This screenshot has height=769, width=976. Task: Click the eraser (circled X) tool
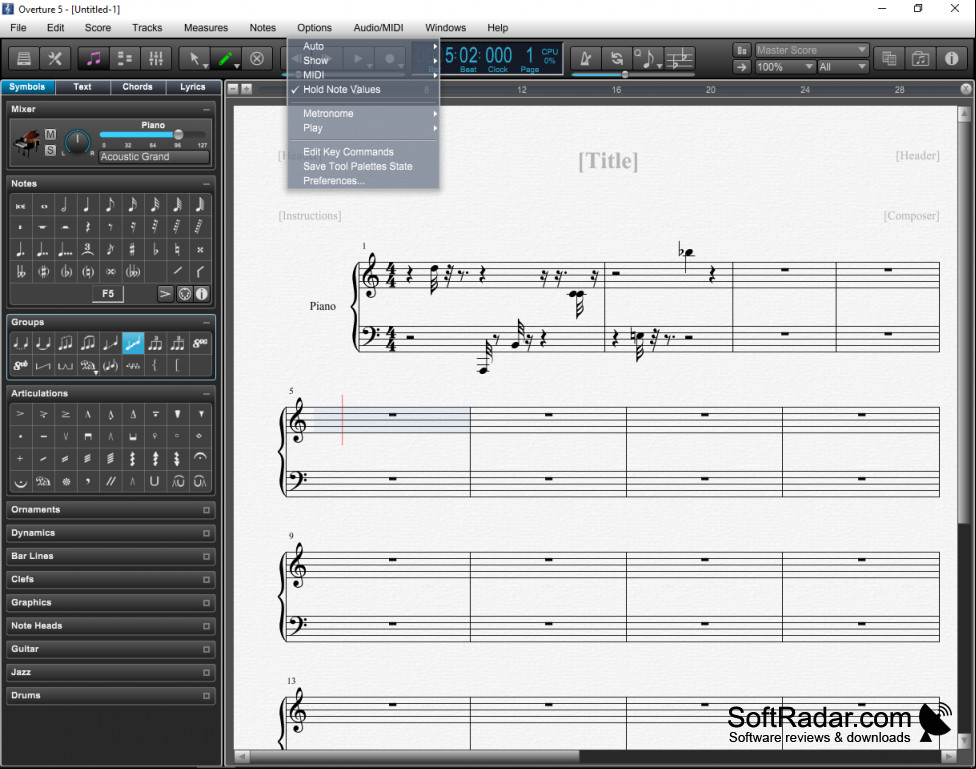256,59
